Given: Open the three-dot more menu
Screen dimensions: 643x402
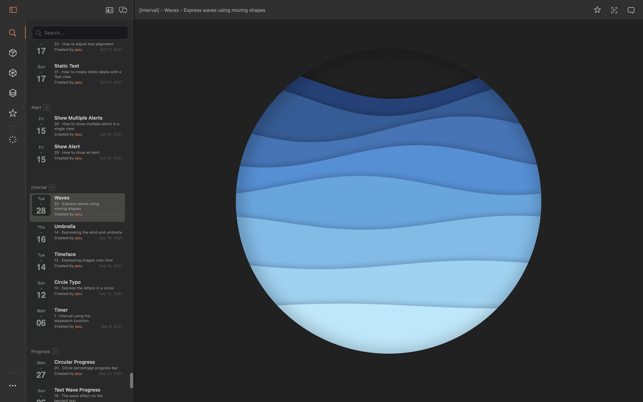Looking at the screenshot, I should coord(13,385).
